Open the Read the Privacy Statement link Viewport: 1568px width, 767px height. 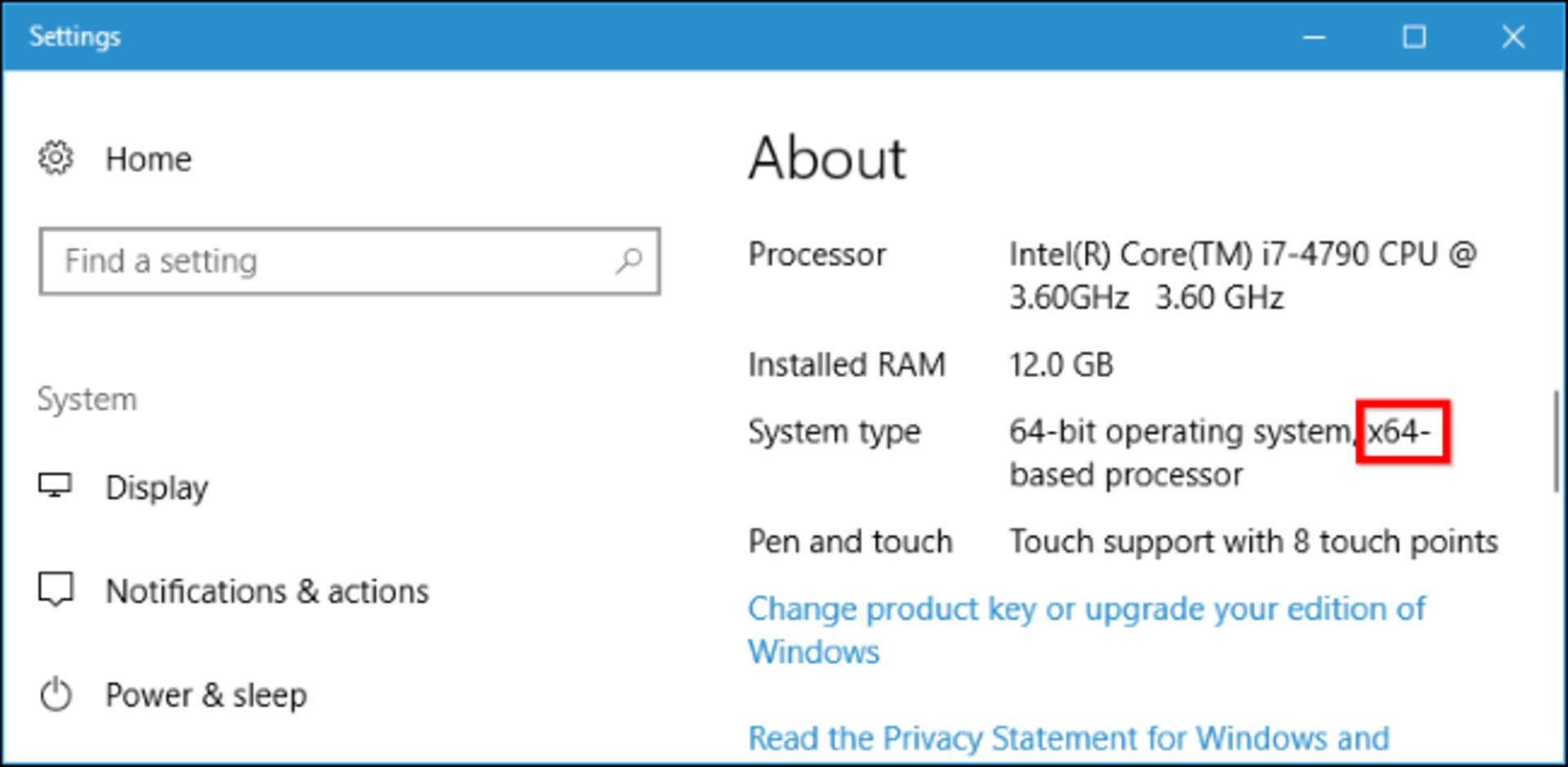click(x=1068, y=738)
